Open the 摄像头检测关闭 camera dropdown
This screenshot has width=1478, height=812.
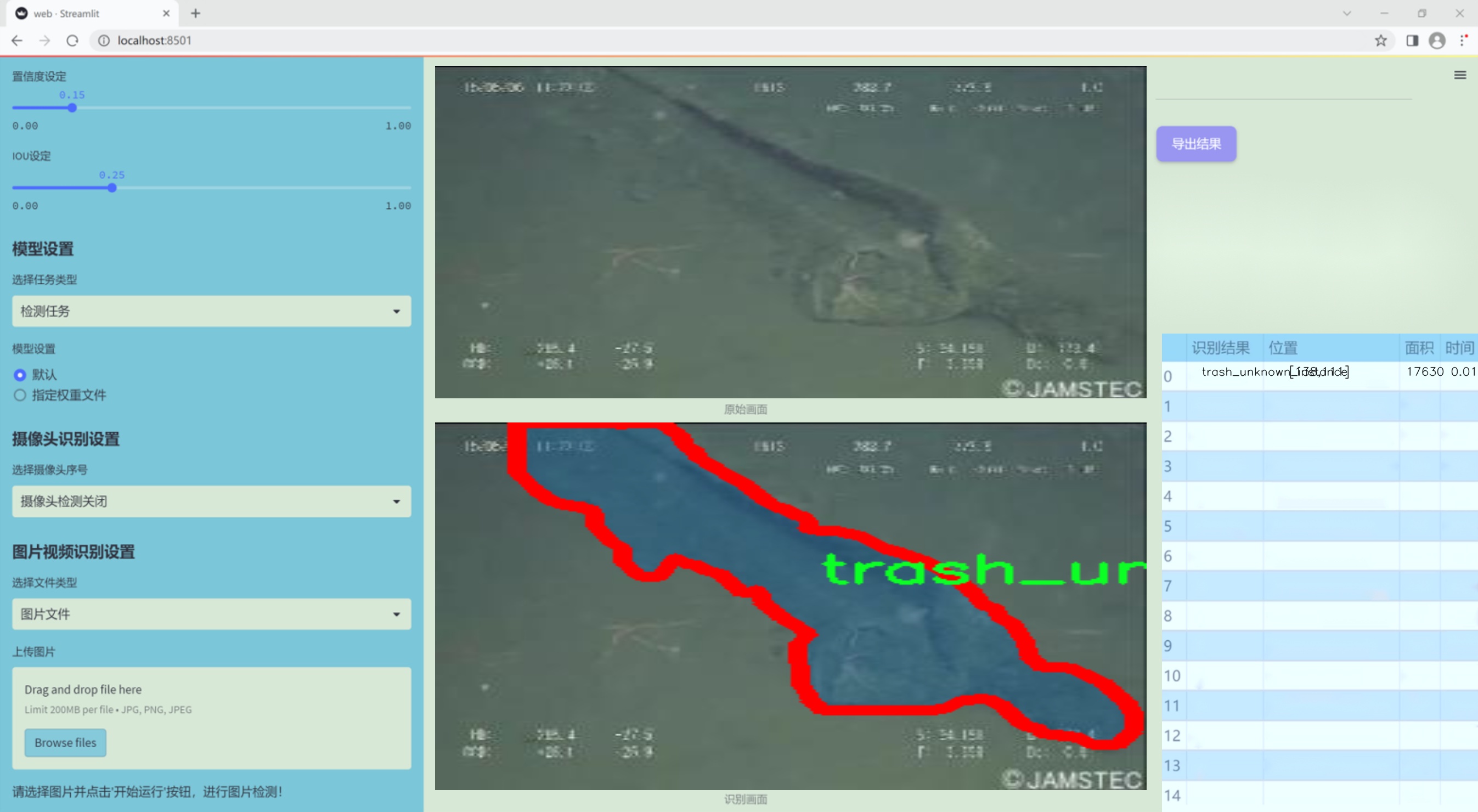pos(211,501)
